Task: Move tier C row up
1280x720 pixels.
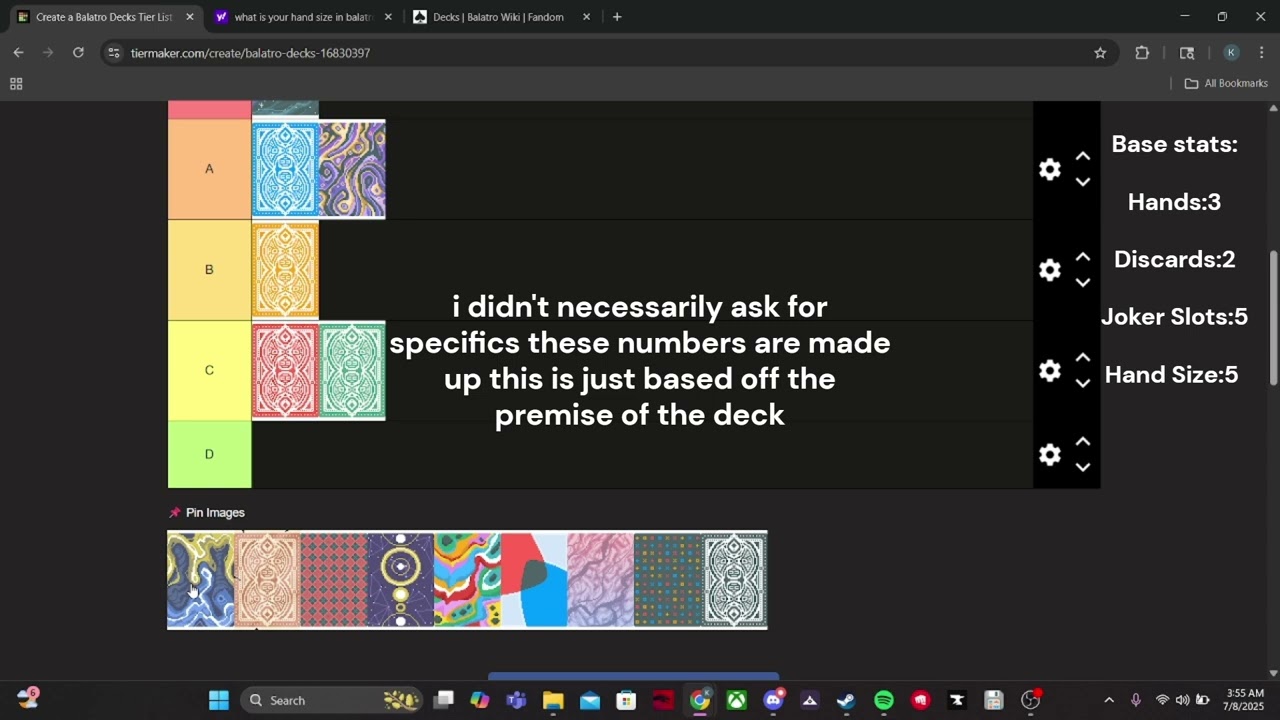Action: pos(1083,358)
